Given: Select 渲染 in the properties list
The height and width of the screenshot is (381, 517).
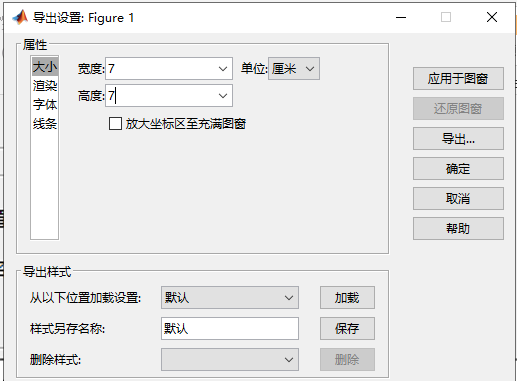Looking at the screenshot, I should coord(45,86).
